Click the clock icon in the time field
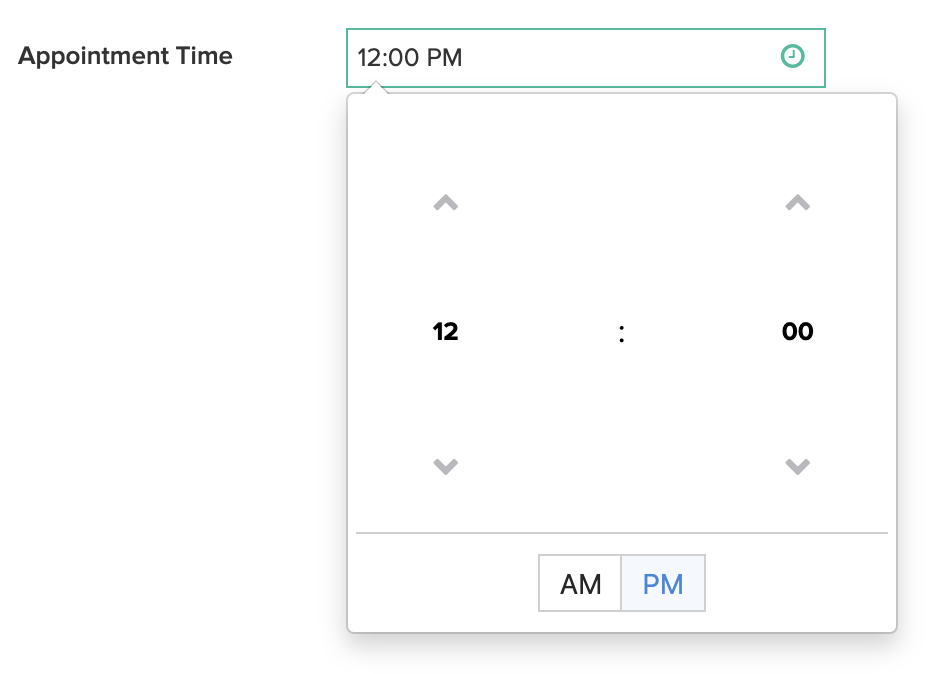The width and height of the screenshot is (938, 674). pos(791,57)
